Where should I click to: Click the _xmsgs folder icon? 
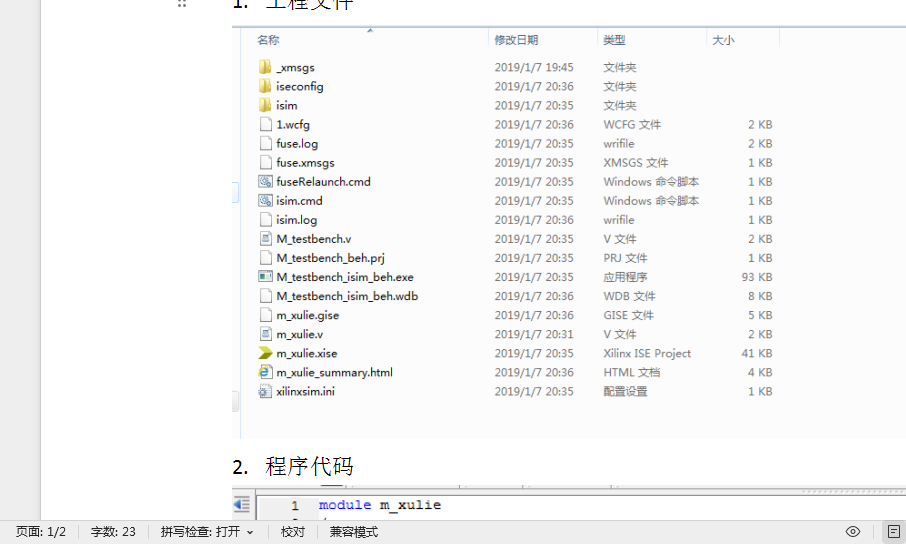[x=265, y=67]
